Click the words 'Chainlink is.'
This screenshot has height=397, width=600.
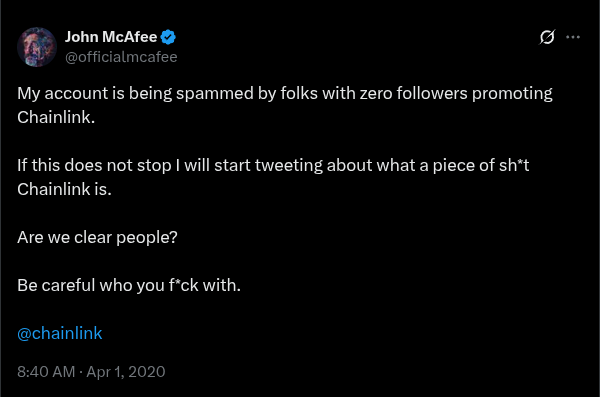[64, 190]
